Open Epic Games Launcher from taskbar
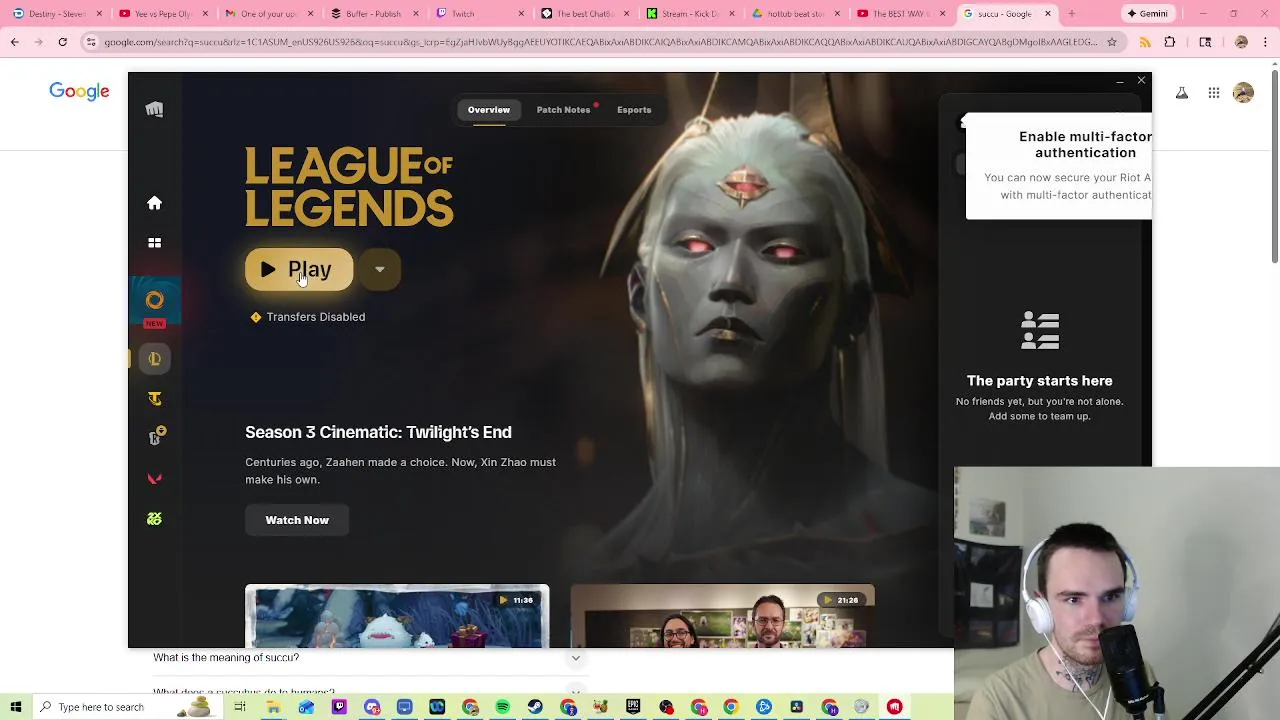 point(633,707)
